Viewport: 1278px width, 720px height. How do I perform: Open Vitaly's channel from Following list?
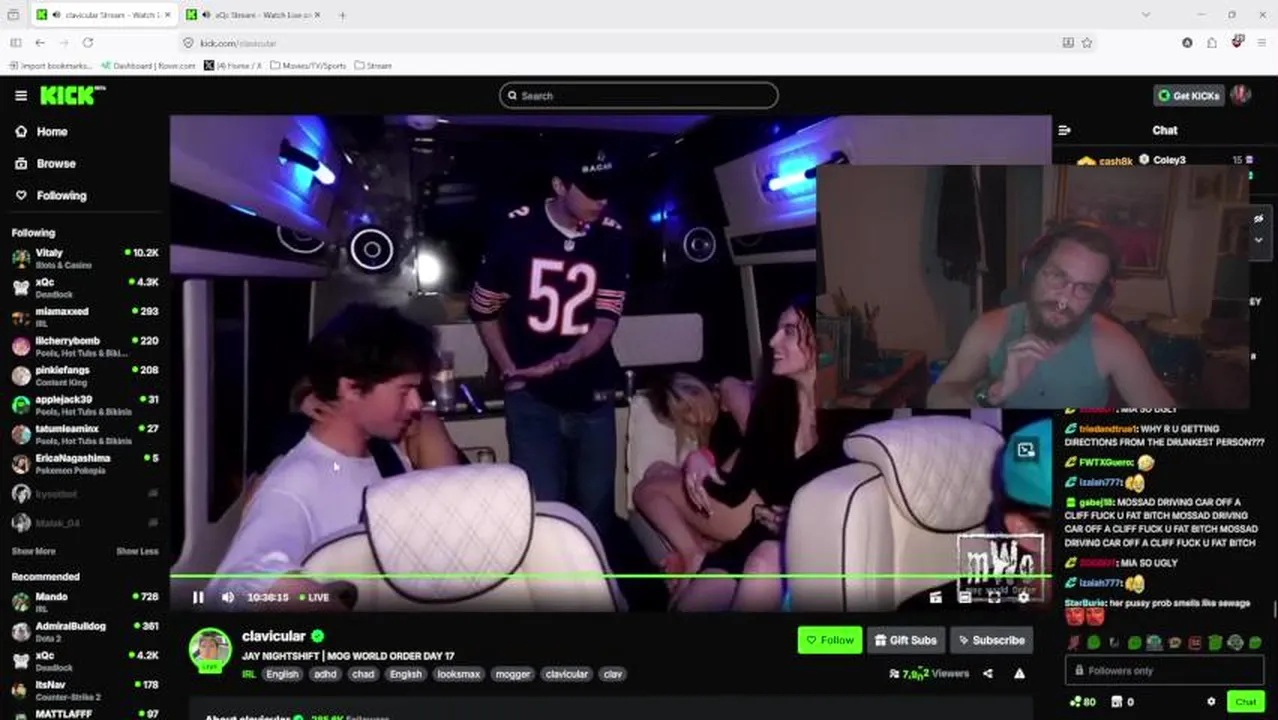(85, 258)
